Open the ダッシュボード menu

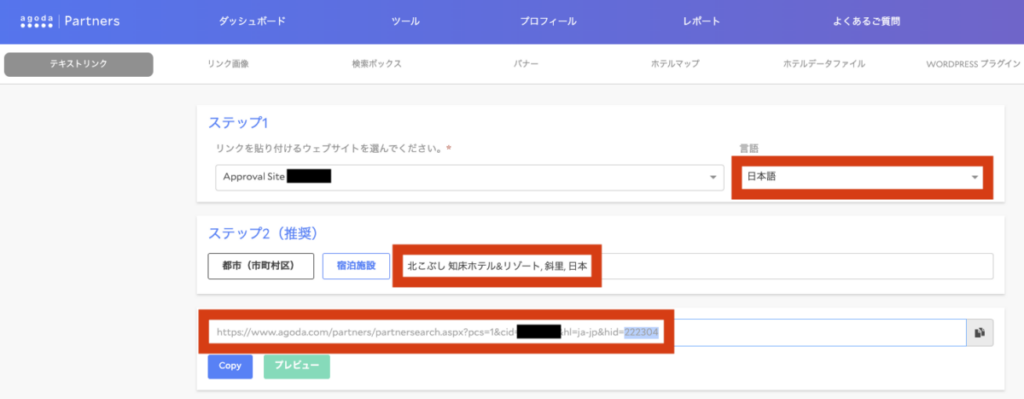point(252,22)
